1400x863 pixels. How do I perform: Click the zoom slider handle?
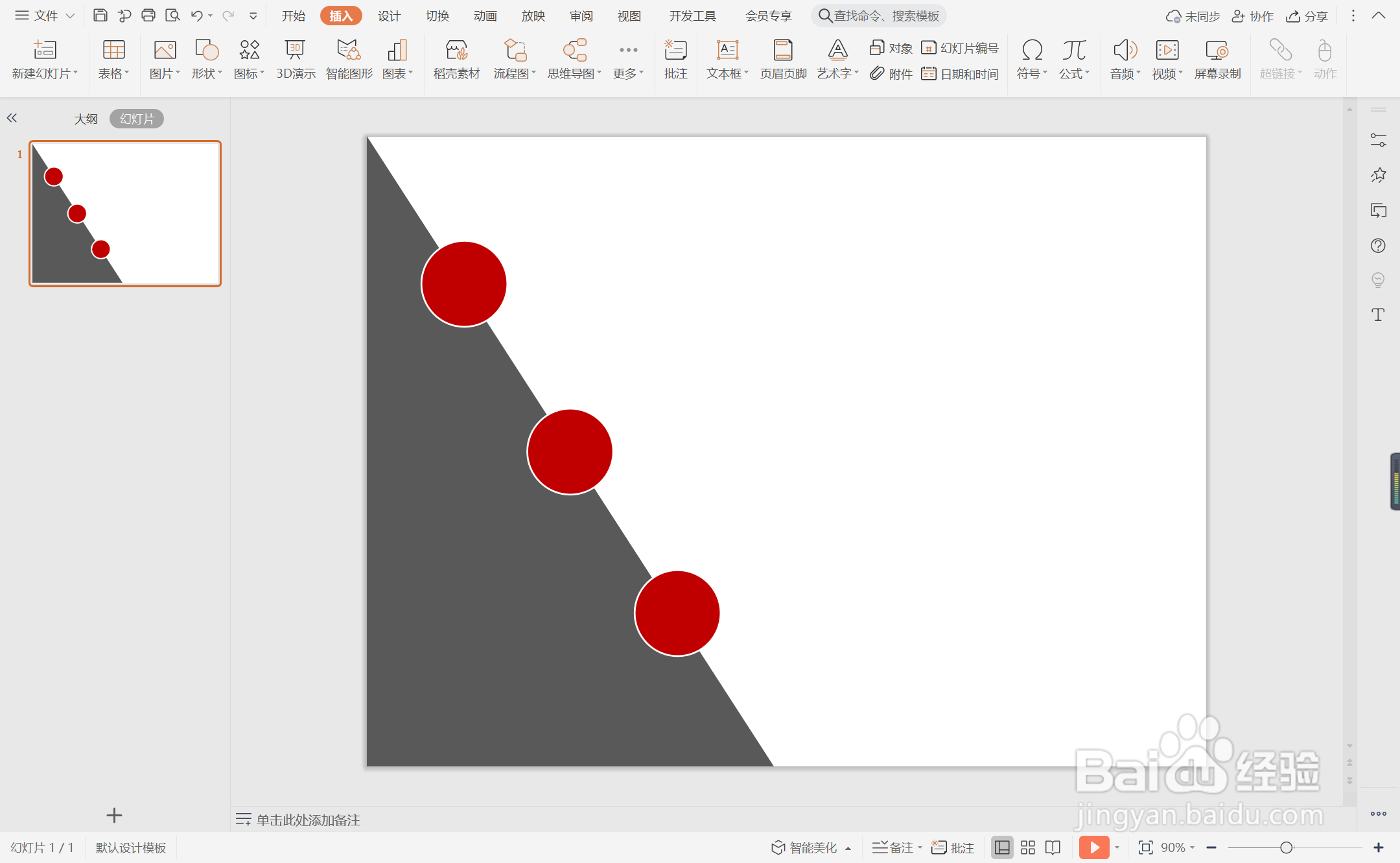coord(1287,847)
